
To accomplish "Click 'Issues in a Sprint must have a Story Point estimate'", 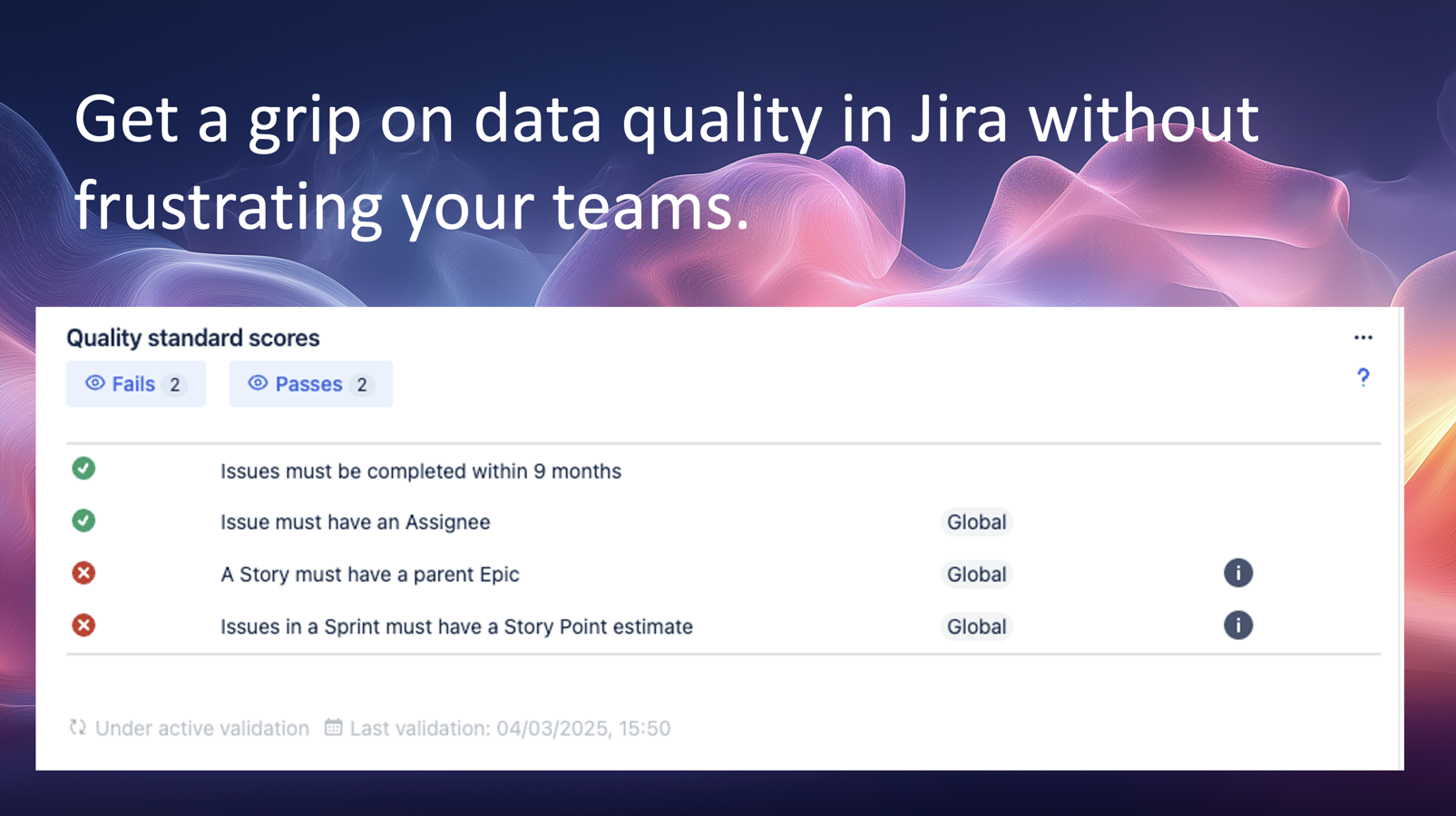I will (x=456, y=627).
